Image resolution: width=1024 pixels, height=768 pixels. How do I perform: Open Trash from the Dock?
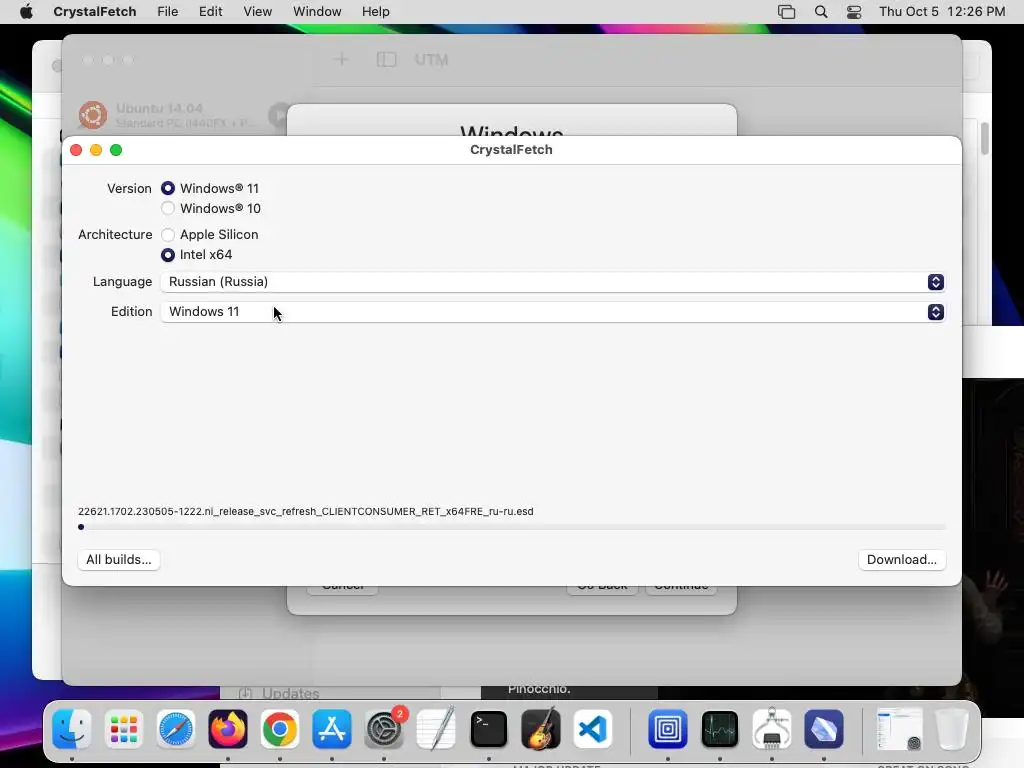(x=952, y=729)
